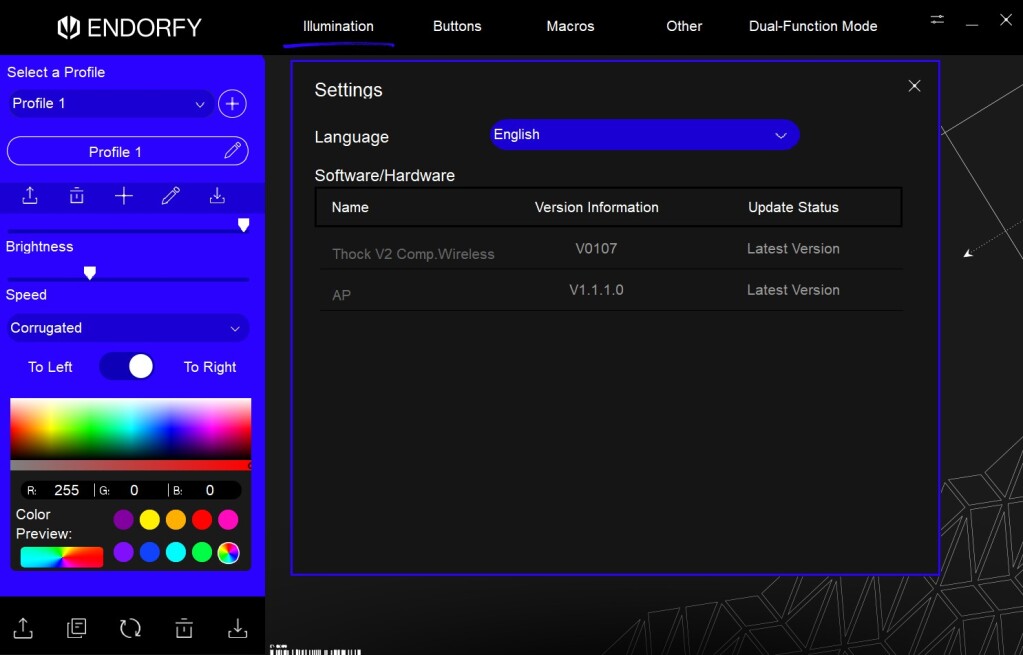This screenshot has height=655, width=1023.
Task: Click the R value input field
Action: 66,490
